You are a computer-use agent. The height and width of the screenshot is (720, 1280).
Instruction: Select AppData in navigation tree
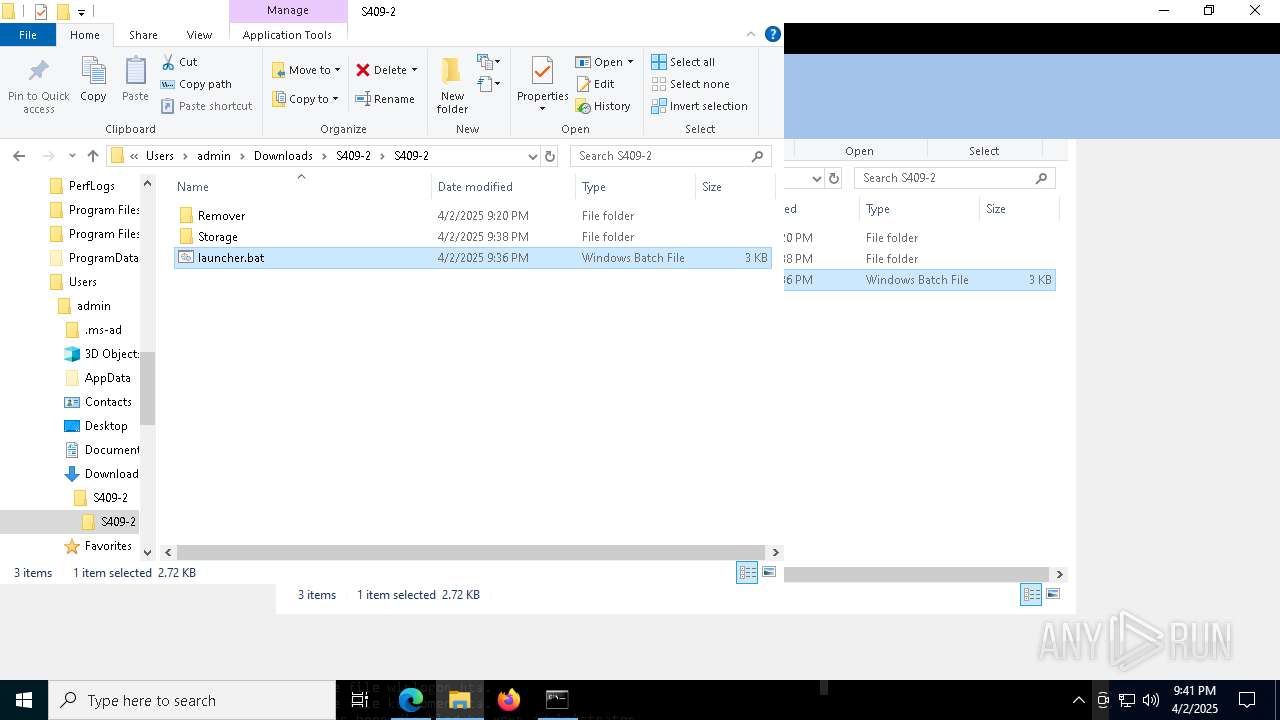click(x=107, y=378)
